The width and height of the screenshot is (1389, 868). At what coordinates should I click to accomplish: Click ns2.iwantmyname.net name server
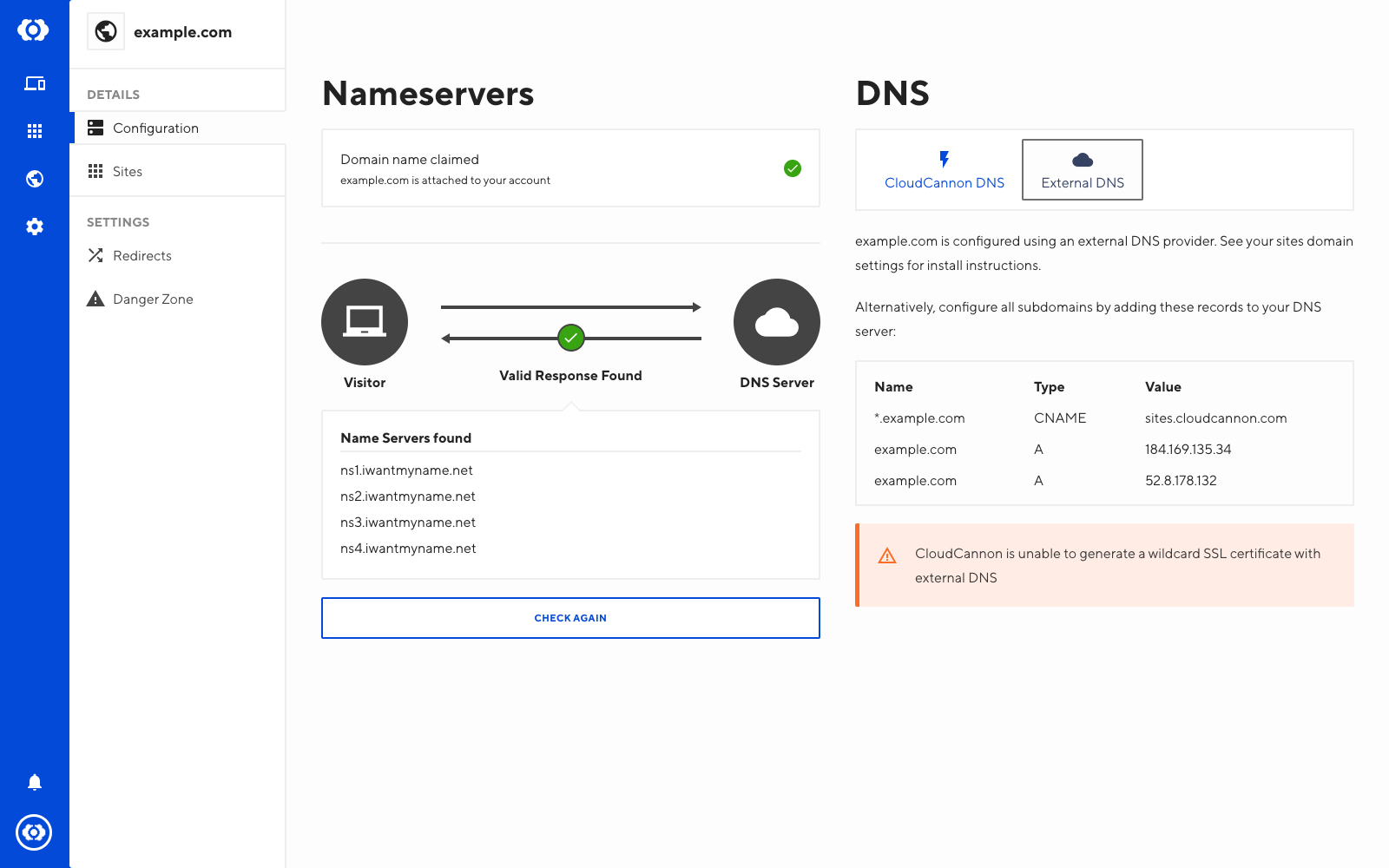tap(408, 496)
